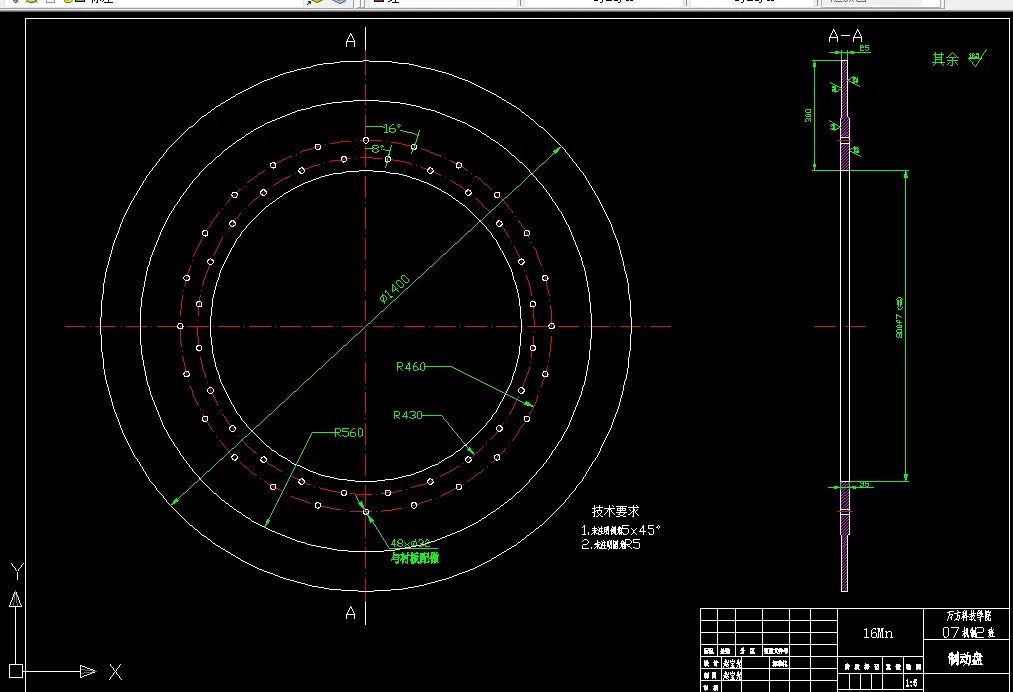Select the section marker A above the disc
The height and width of the screenshot is (692, 1013).
coord(351,41)
